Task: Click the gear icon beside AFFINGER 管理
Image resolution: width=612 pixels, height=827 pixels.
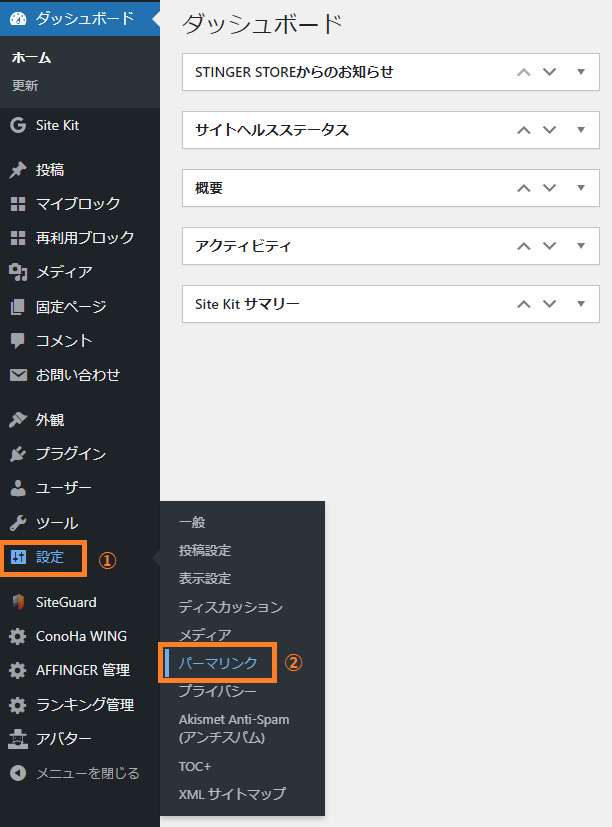Action: click(18, 670)
